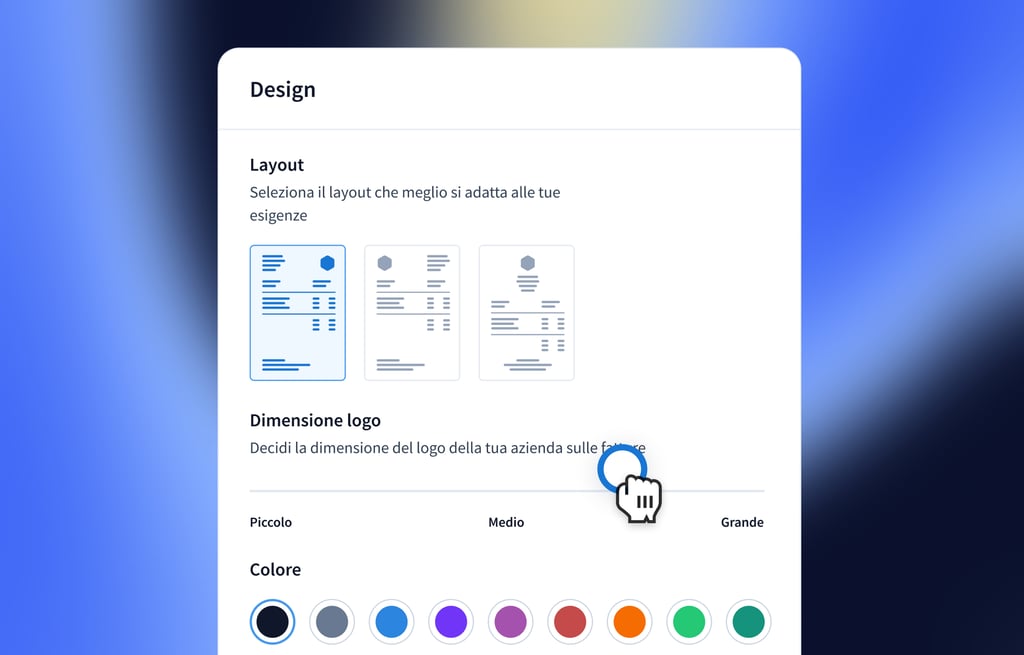
Task: Pick the centered logo invoice layout
Action: pos(526,313)
